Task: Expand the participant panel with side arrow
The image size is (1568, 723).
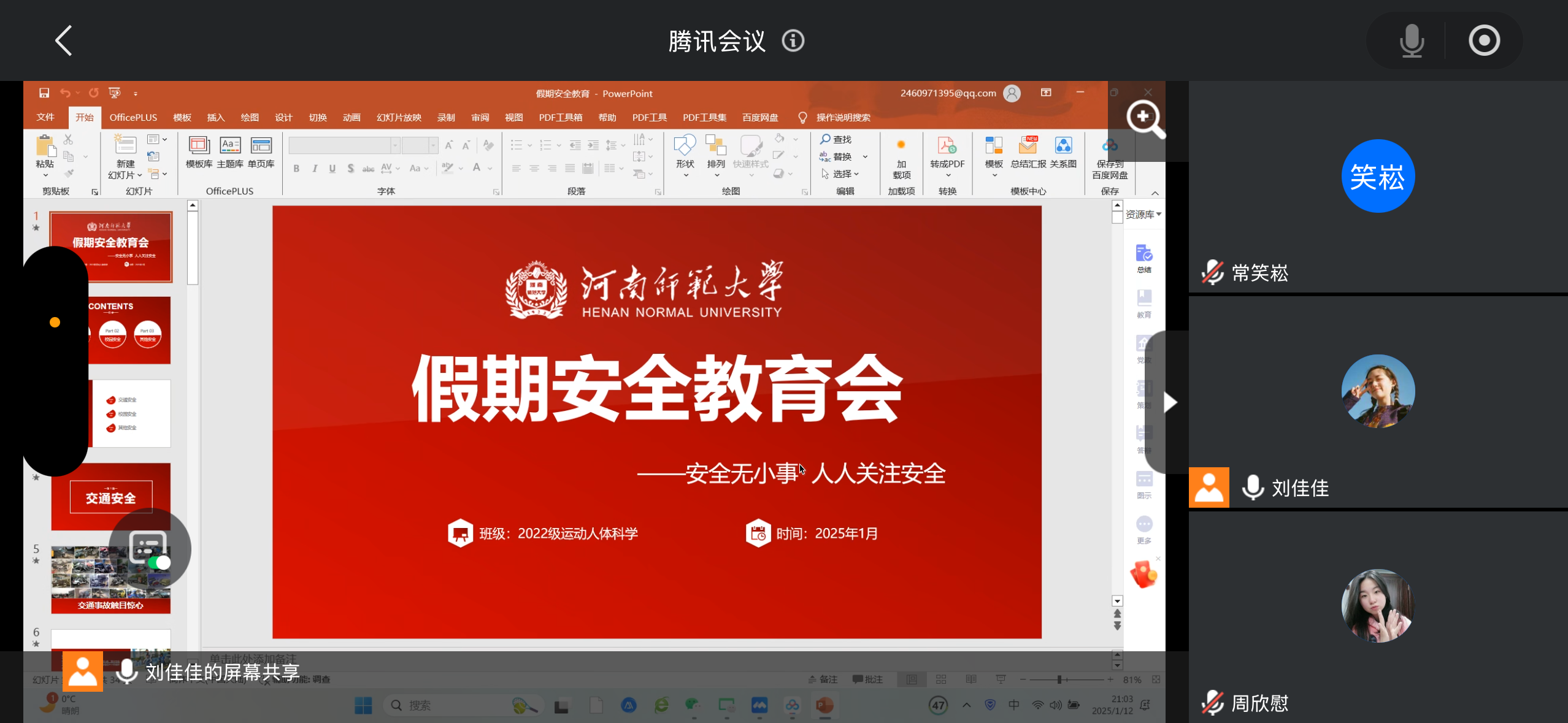Action: point(1170,403)
